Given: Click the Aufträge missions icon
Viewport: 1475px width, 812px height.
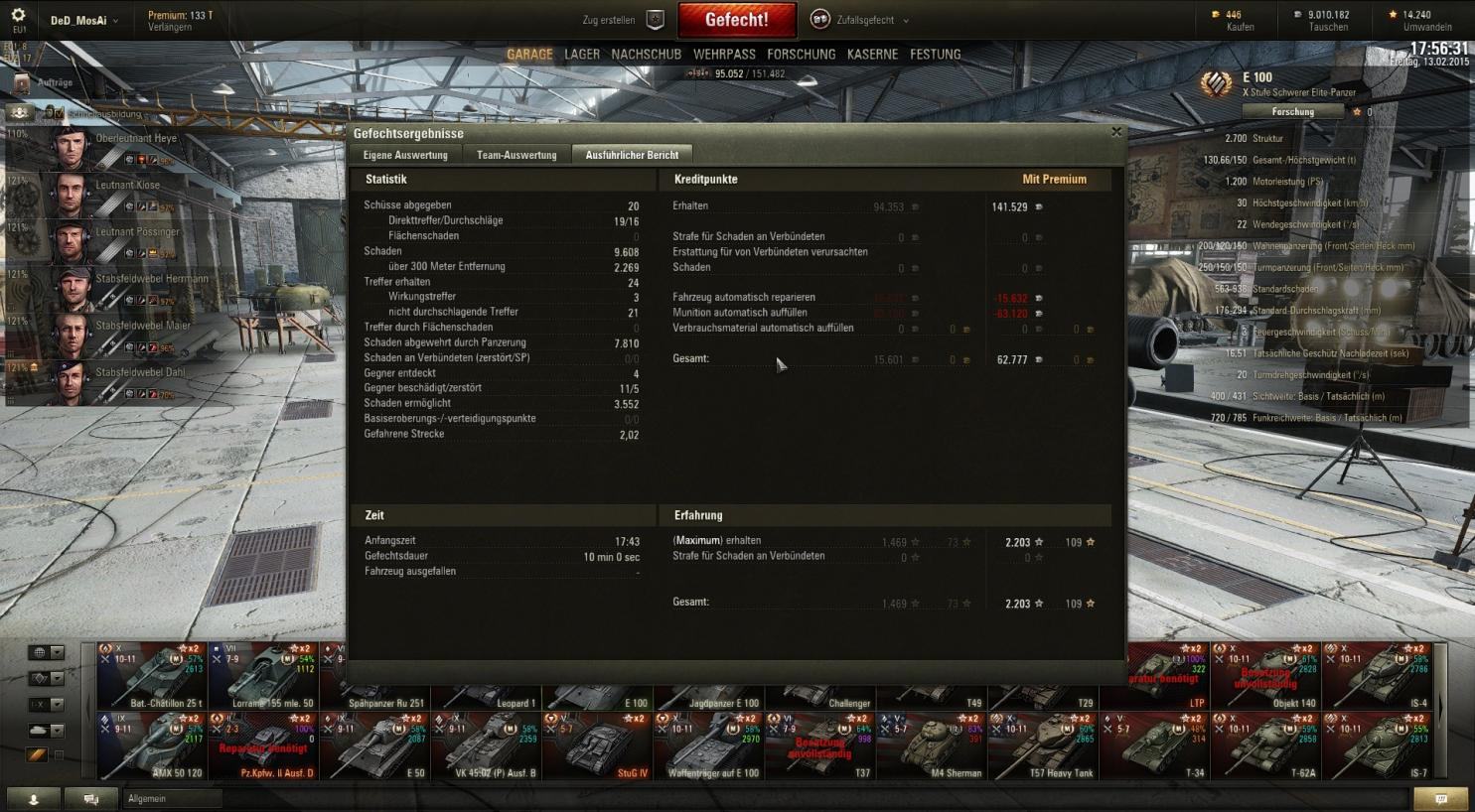Looking at the screenshot, I should click(22, 83).
